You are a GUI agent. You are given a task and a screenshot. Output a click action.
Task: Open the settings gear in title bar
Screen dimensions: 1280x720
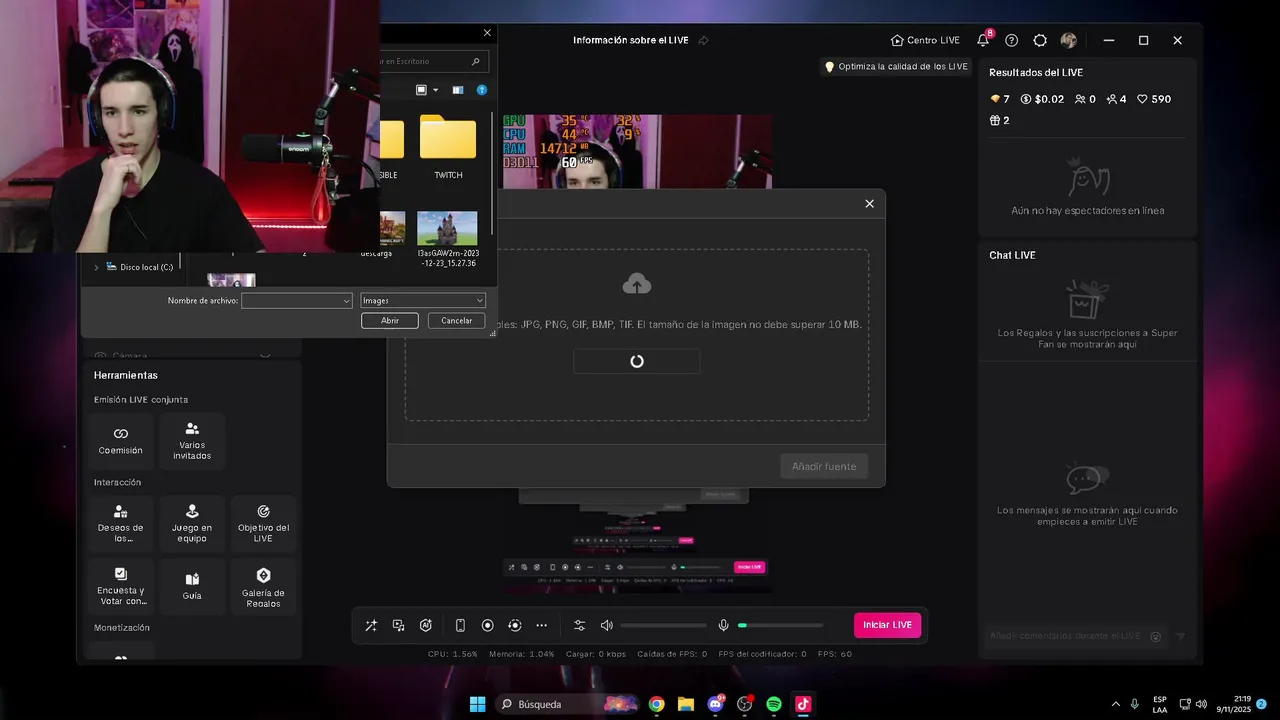coord(1040,40)
